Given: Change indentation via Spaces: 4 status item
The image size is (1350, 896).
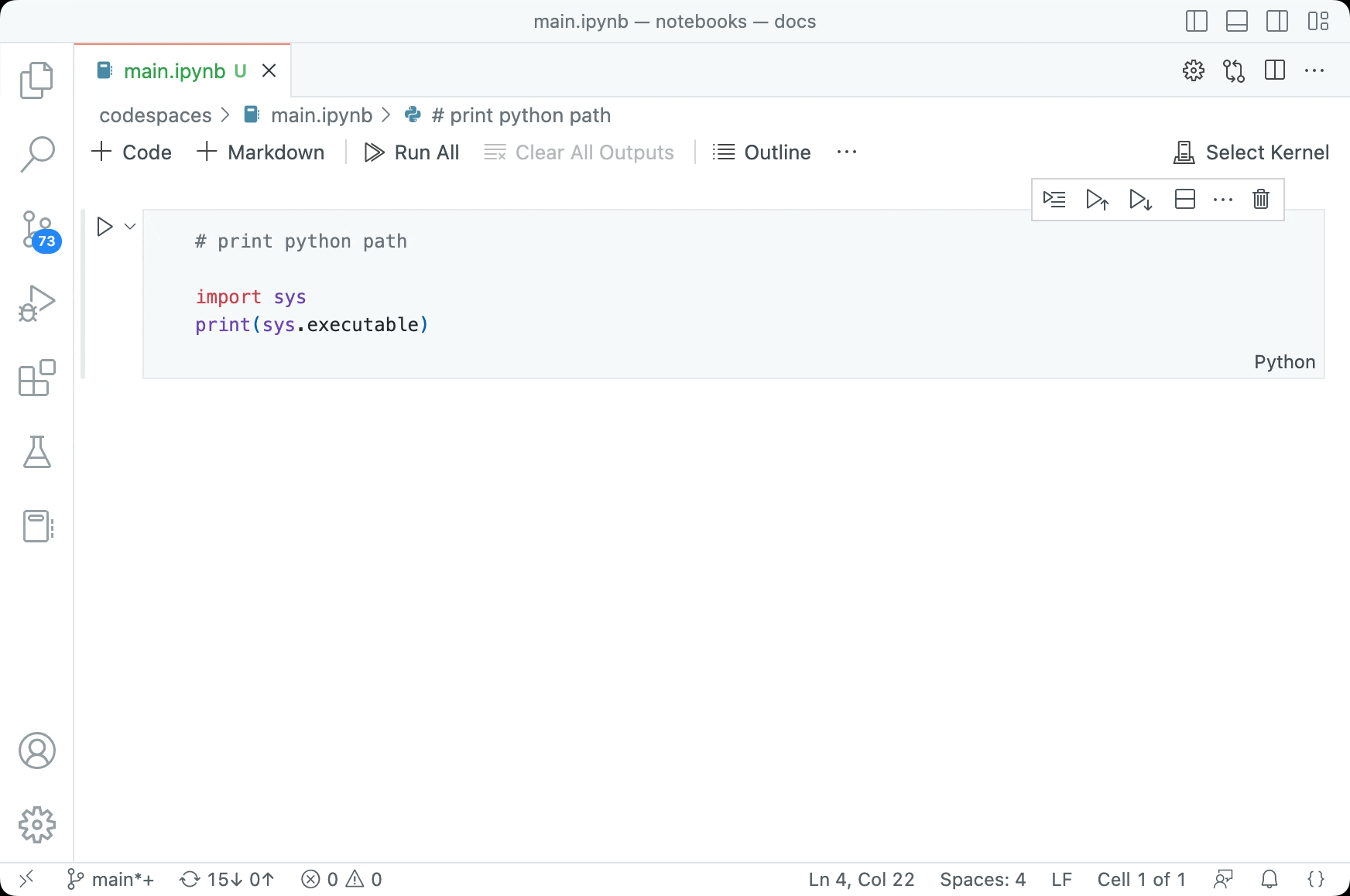Looking at the screenshot, I should coord(982,879).
